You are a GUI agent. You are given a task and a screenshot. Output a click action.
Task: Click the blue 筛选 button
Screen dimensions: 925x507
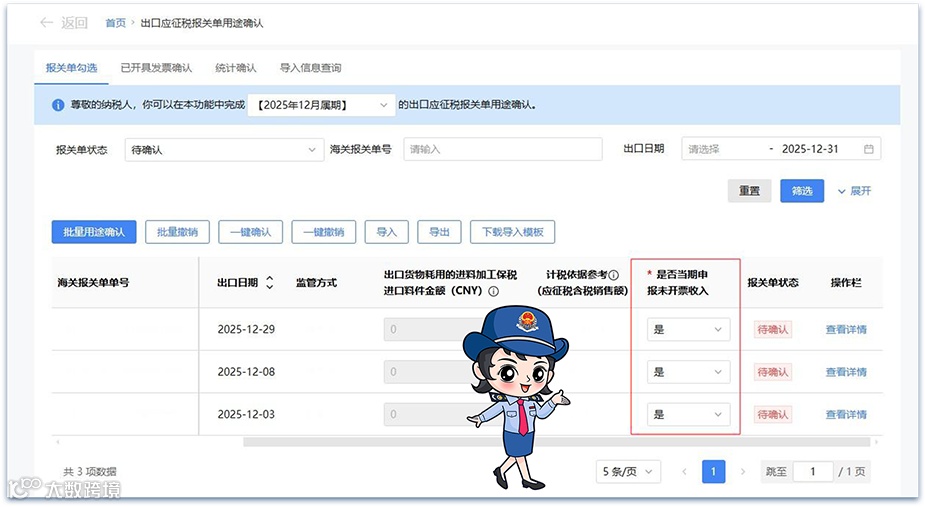(802, 191)
